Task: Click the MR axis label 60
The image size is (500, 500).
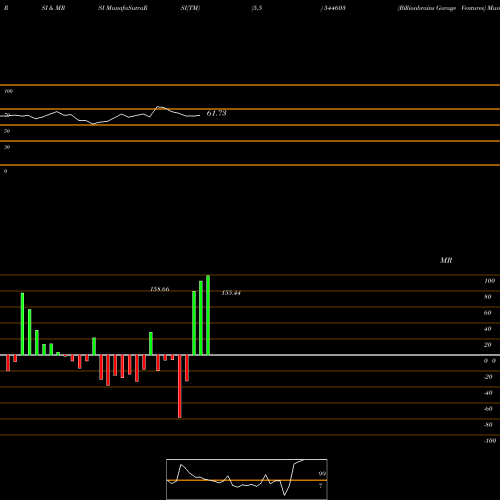Action: (x=488, y=313)
